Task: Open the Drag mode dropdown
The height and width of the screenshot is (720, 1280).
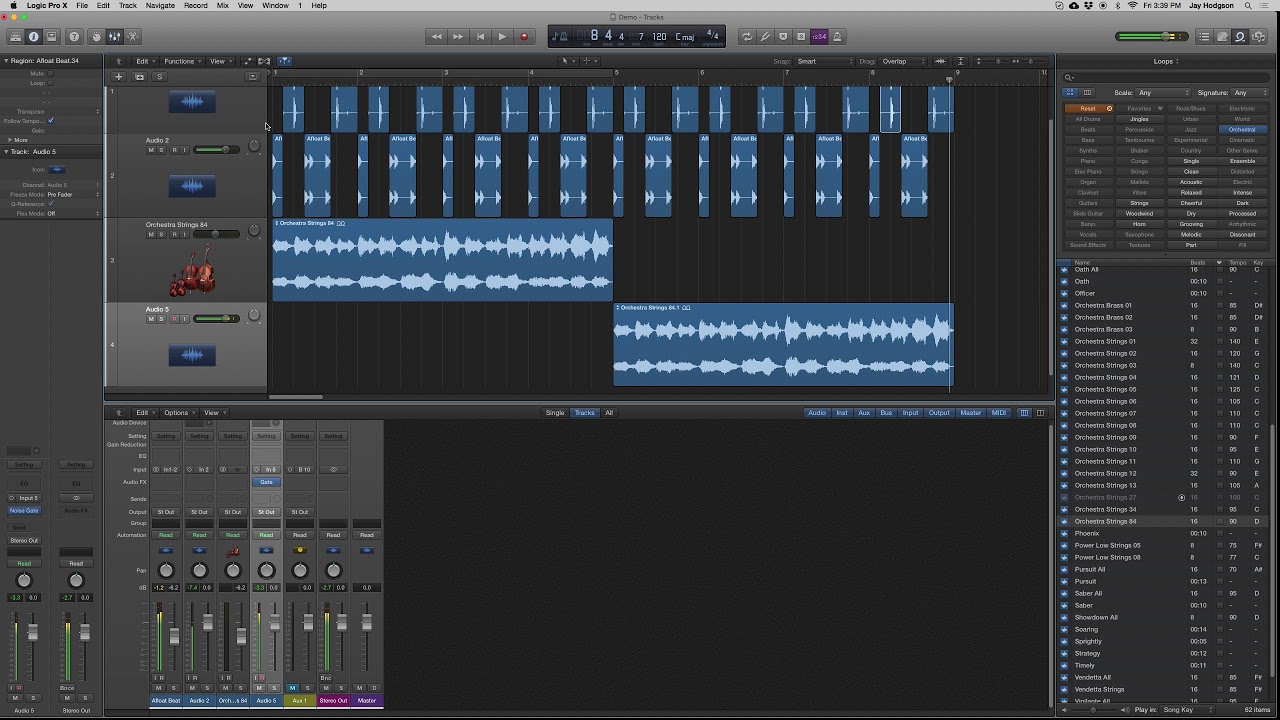Action: click(903, 61)
